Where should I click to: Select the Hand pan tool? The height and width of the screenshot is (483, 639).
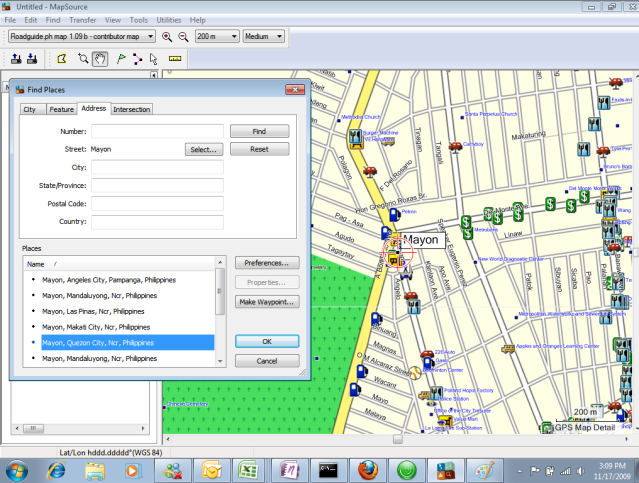click(100, 59)
